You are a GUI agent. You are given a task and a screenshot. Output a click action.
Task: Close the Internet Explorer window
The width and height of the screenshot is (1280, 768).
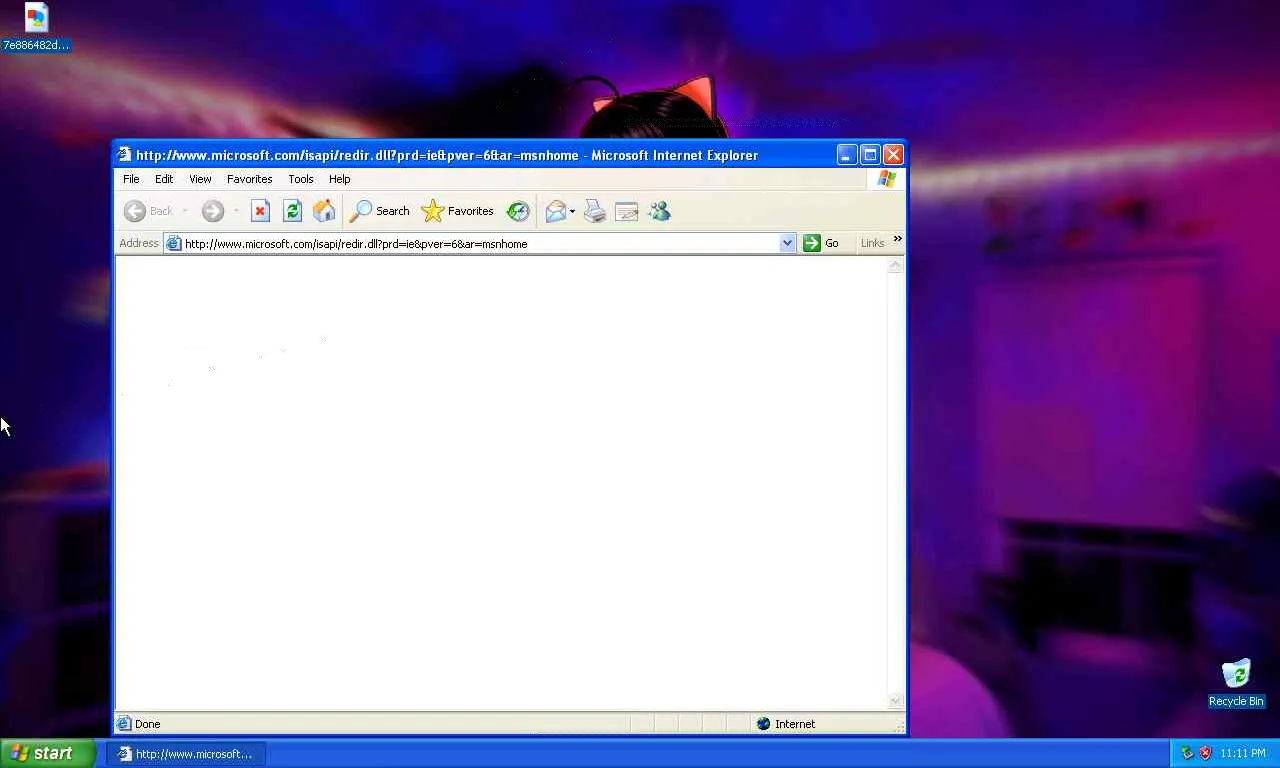tap(893, 155)
